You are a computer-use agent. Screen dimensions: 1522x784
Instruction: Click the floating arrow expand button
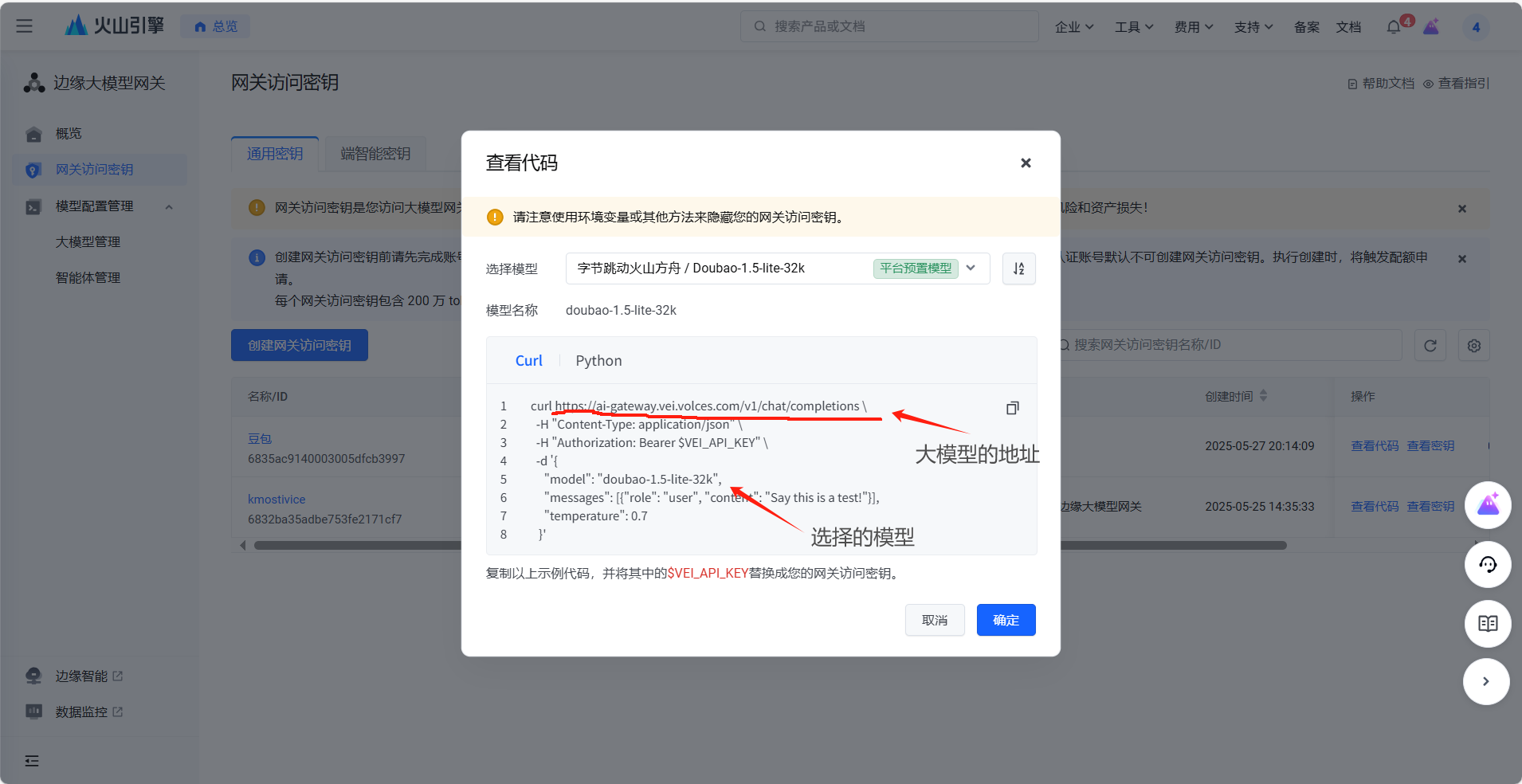point(1486,681)
